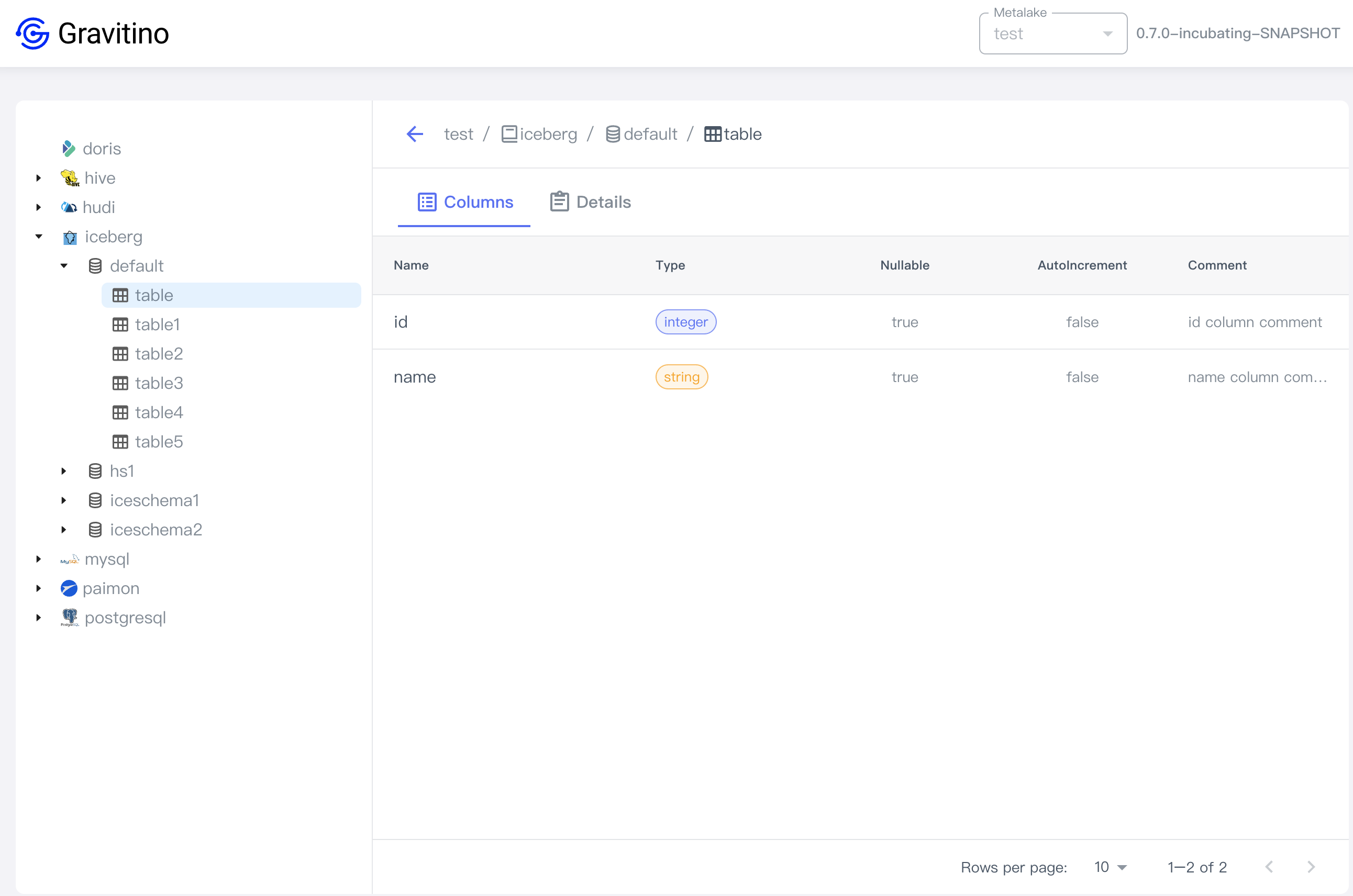Click the postgresql elephant icon

pyautogui.click(x=69, y=617)
